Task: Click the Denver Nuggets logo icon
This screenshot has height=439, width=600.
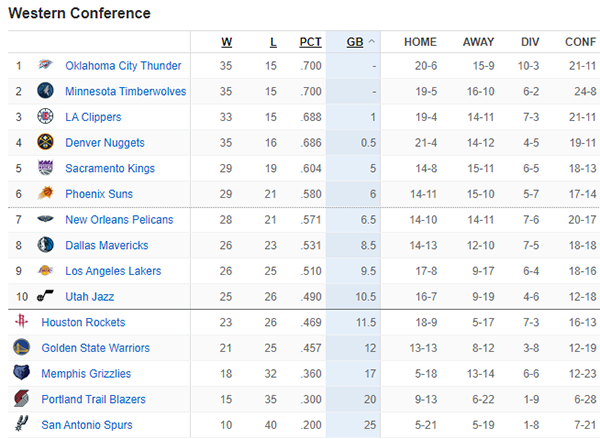Action: click(x=45, y=143)
